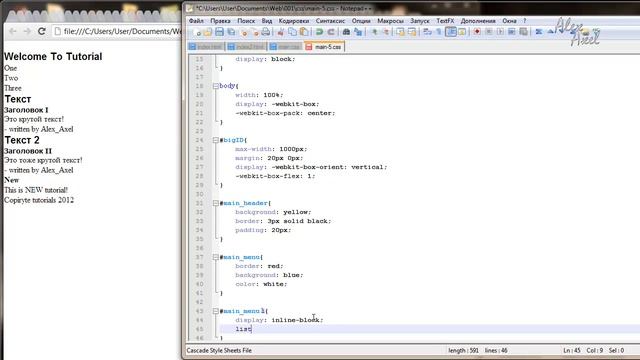Viewport: 640px width, 360px height.
Task: Click the 'yellow' value on line 32
Action: tap(296, 212)
